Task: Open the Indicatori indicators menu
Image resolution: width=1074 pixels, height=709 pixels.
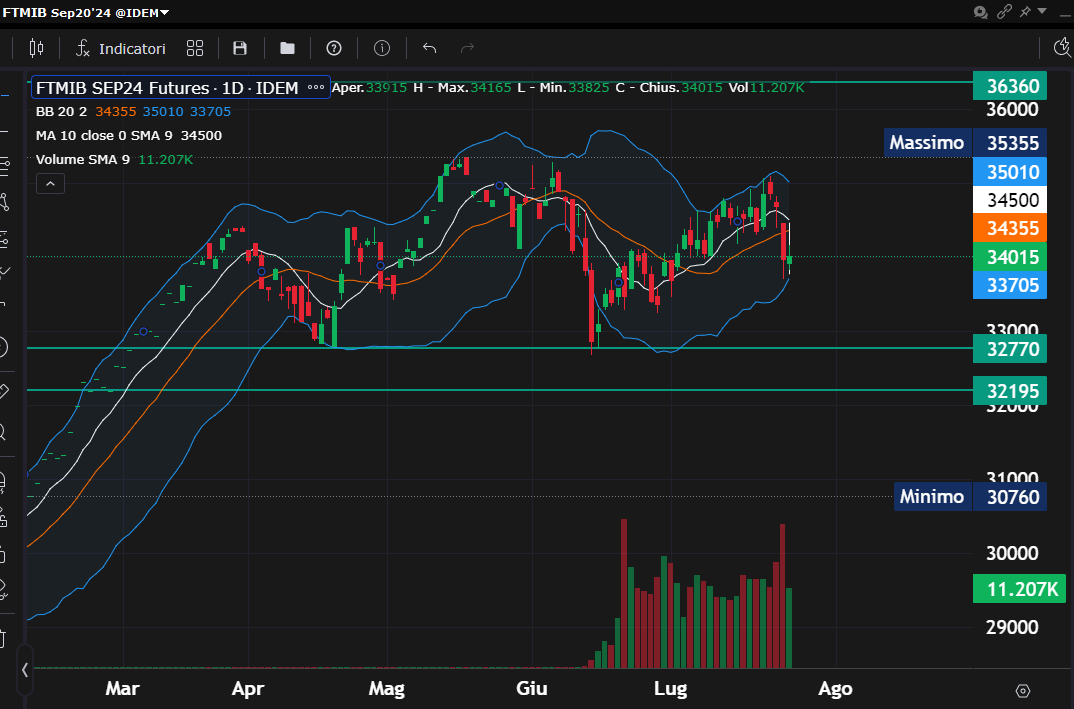Action: click(x=121, y=48)
